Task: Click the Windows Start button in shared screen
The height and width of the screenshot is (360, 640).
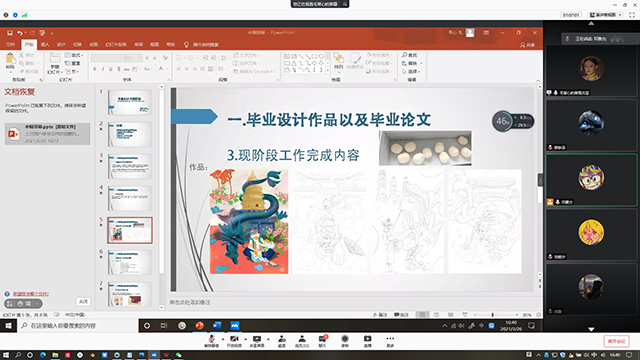Action: (x=8, y=326)
